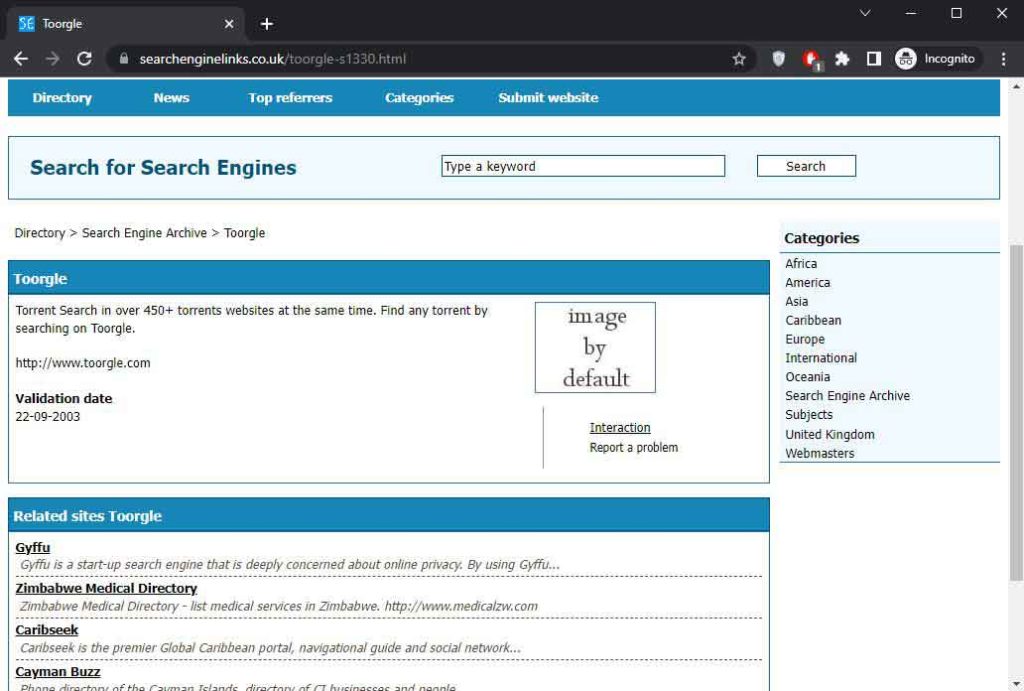Image resolution: width=1024 pixels, height=691 pixels.
Task: Click the browser back arrow
Action: coord(20,59)
